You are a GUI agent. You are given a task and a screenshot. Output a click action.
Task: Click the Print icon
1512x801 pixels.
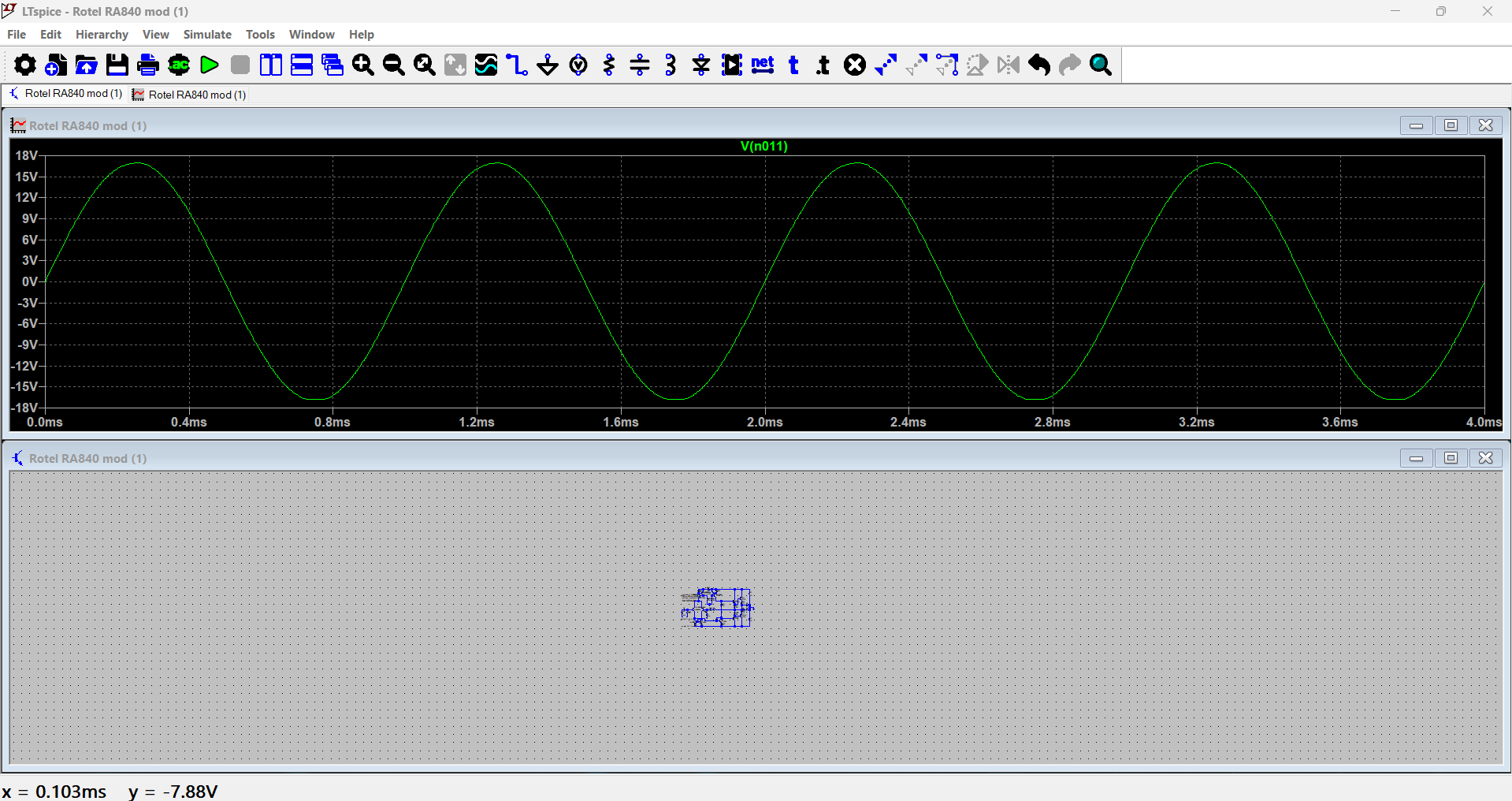tap(148, 65)
